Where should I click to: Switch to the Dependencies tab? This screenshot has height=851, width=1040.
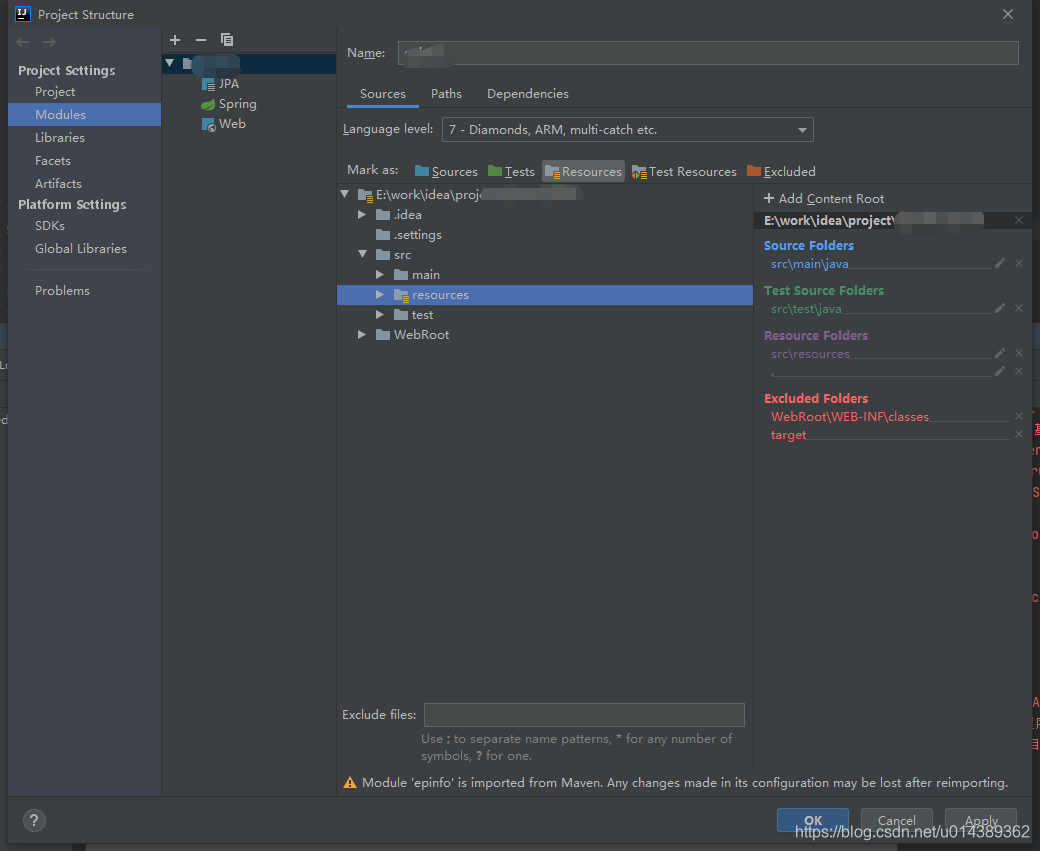tap(528, 94)
